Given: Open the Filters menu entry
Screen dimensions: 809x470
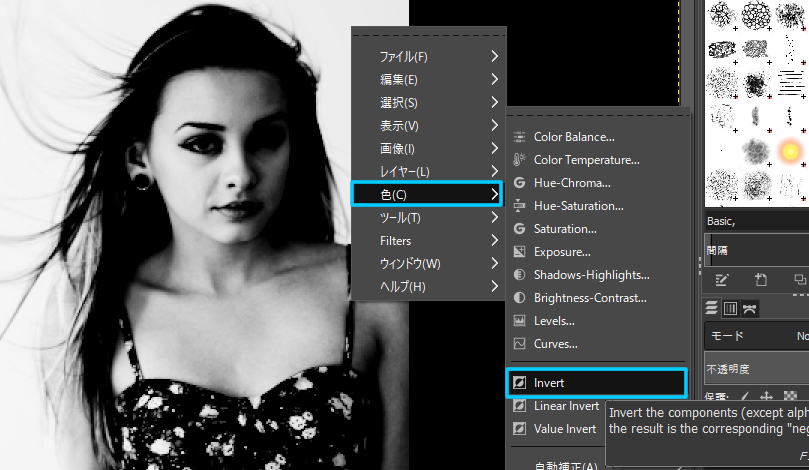Looking at the screenshot, I should [x=428, y=240].
